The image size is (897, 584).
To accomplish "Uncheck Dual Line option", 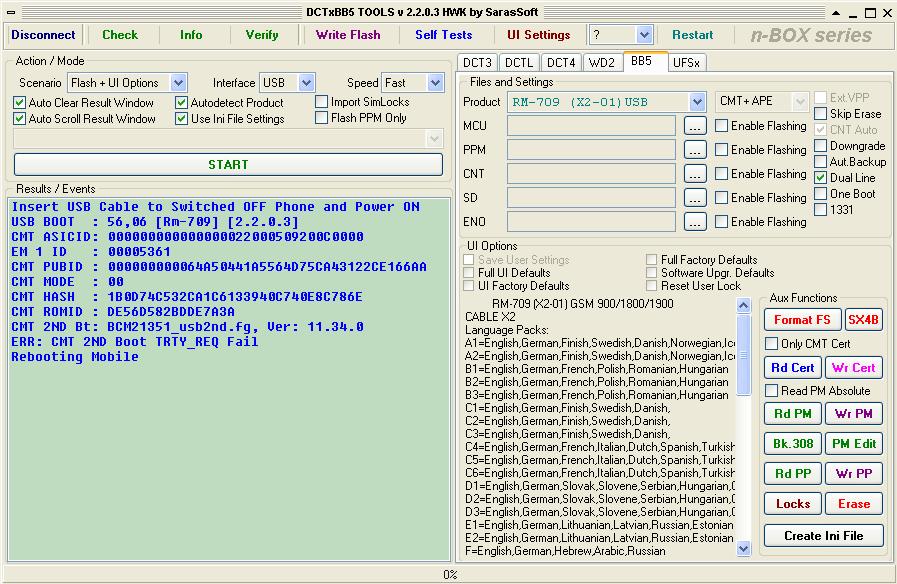I will pos(820,178).
